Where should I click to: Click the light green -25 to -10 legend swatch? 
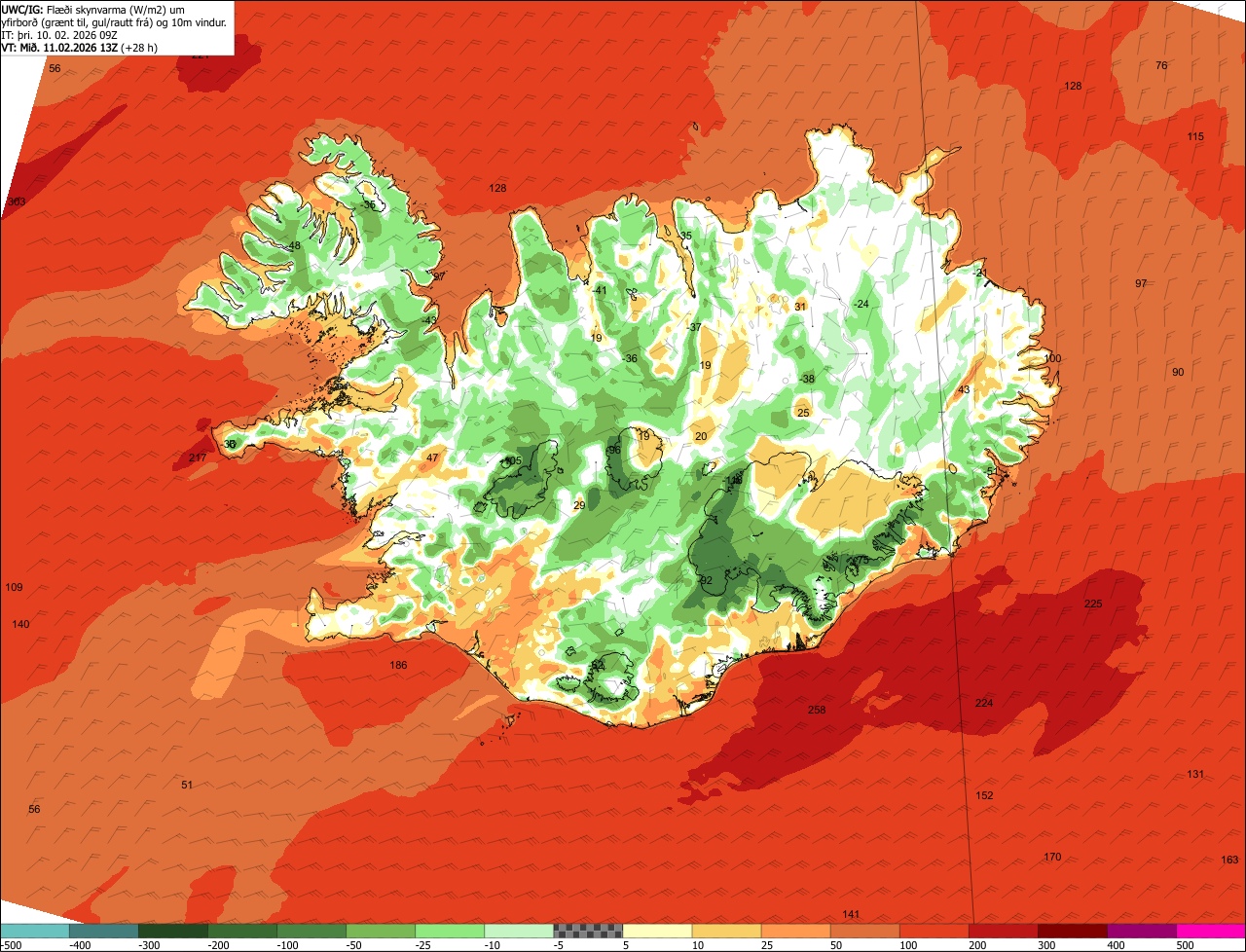450,931
